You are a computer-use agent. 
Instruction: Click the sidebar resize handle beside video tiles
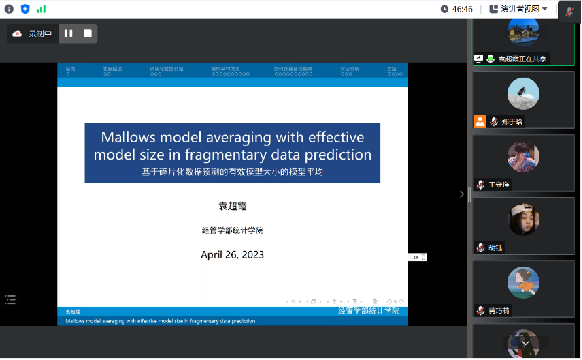[470, 194]
